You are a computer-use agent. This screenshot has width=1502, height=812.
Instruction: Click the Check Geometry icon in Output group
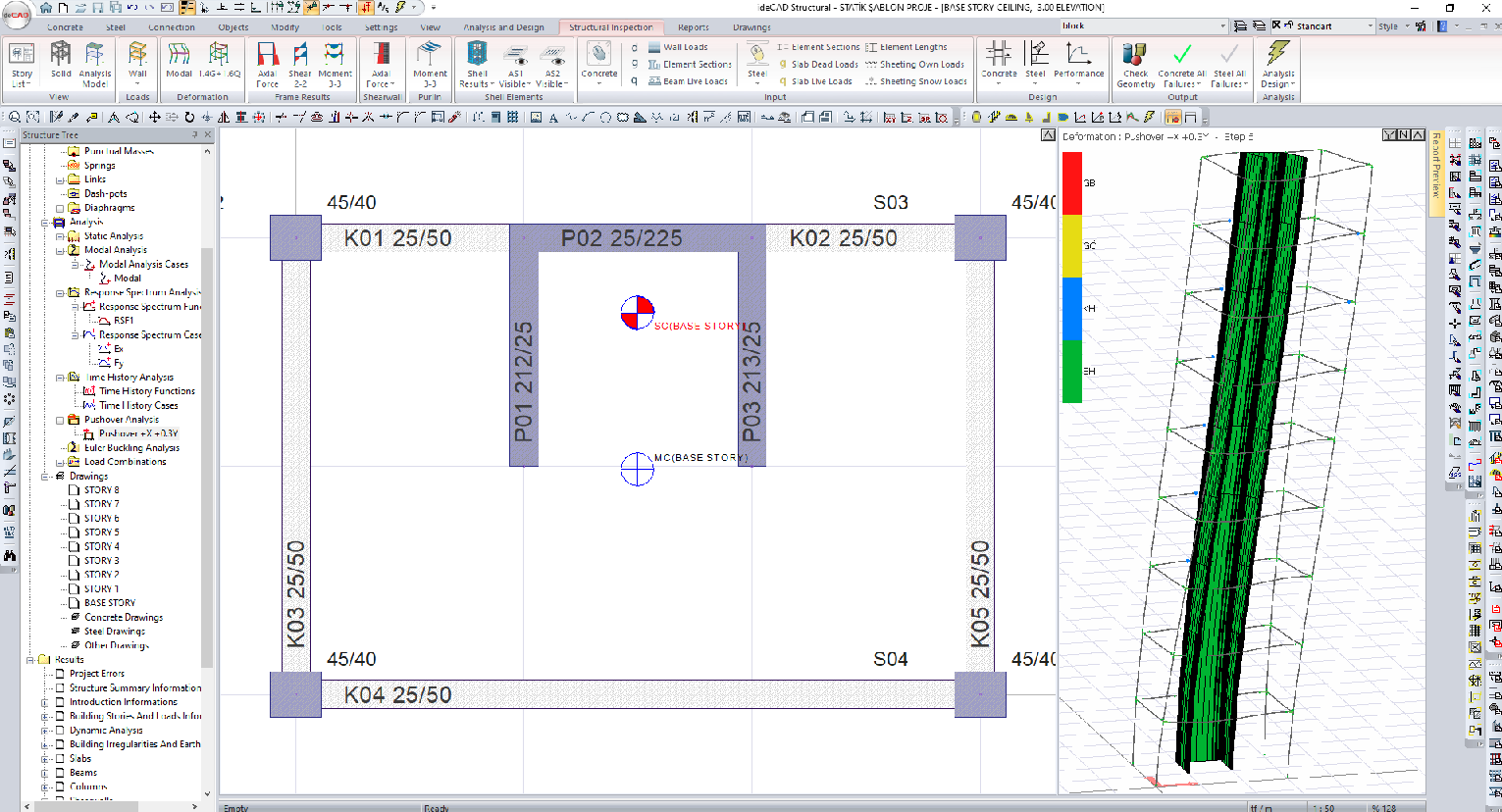point(1135,63)
